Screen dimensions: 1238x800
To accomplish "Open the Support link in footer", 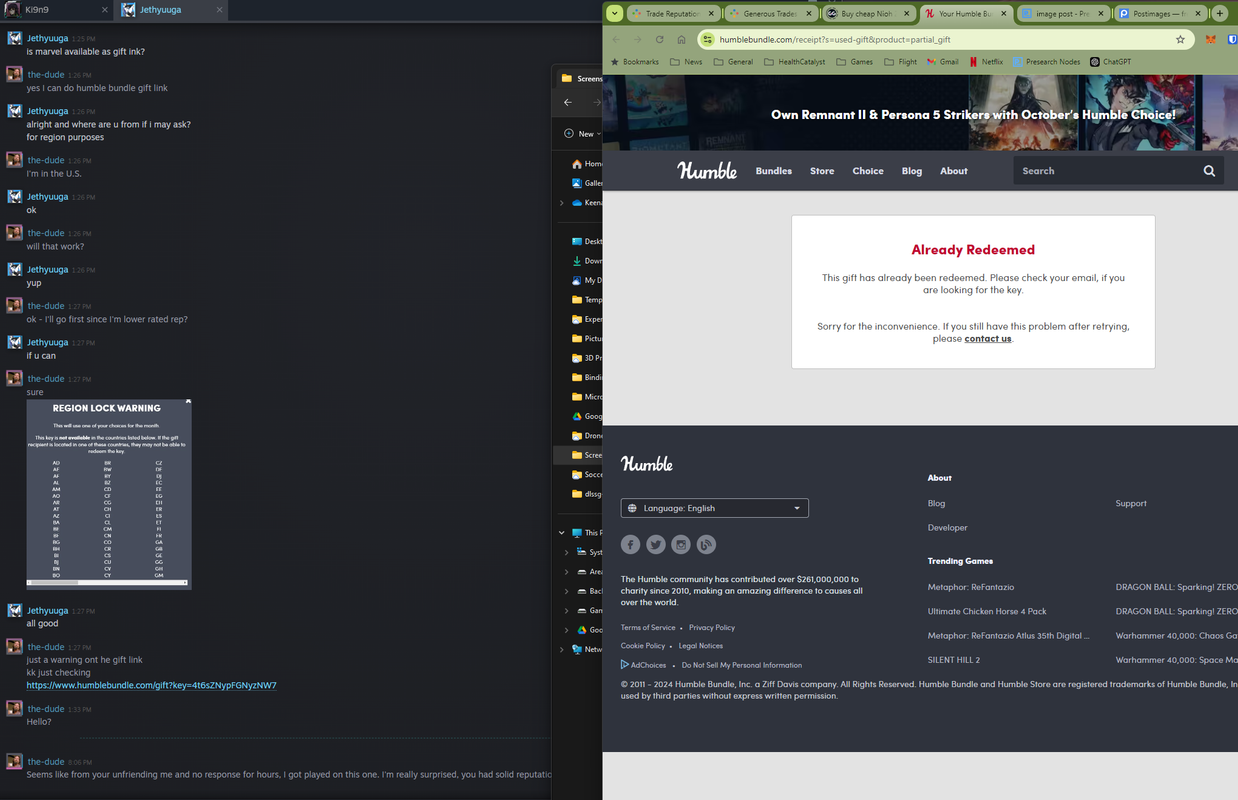I will [x=1131, y=503].
